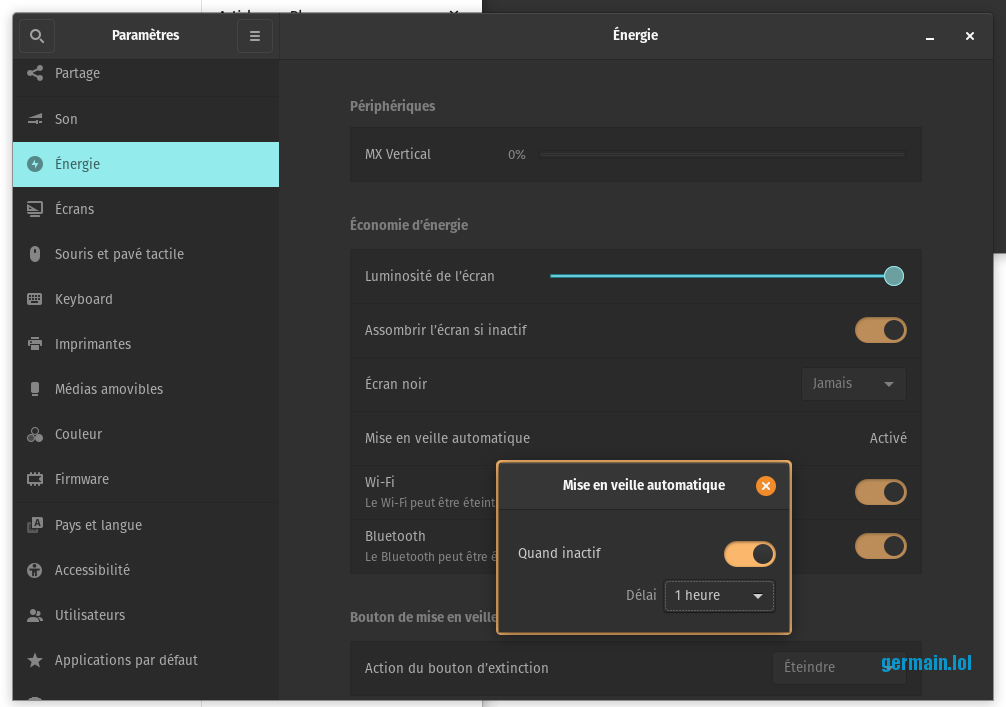This screenshot has width=1006, height=707.
Task: Click the Quand inactif label
Action: 559,554
